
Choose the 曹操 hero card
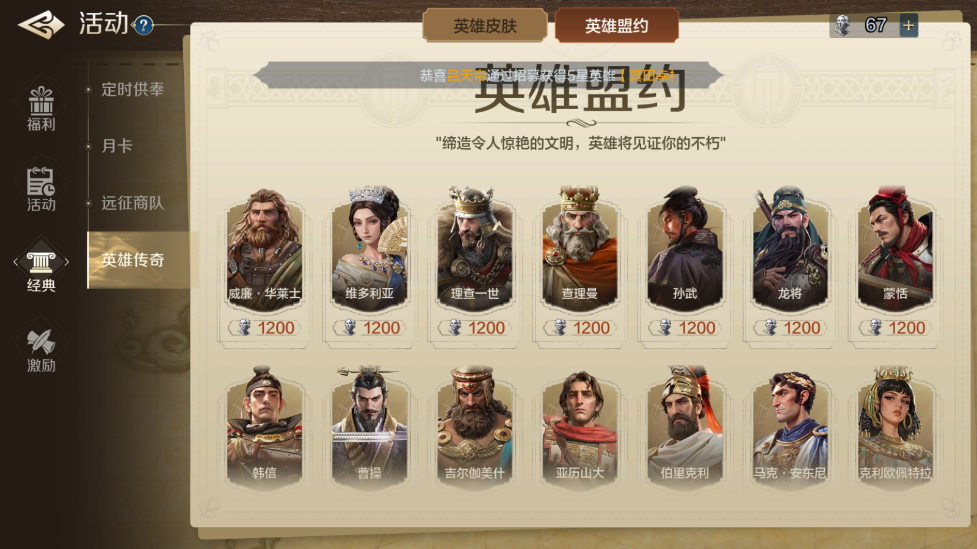(369, 427)
